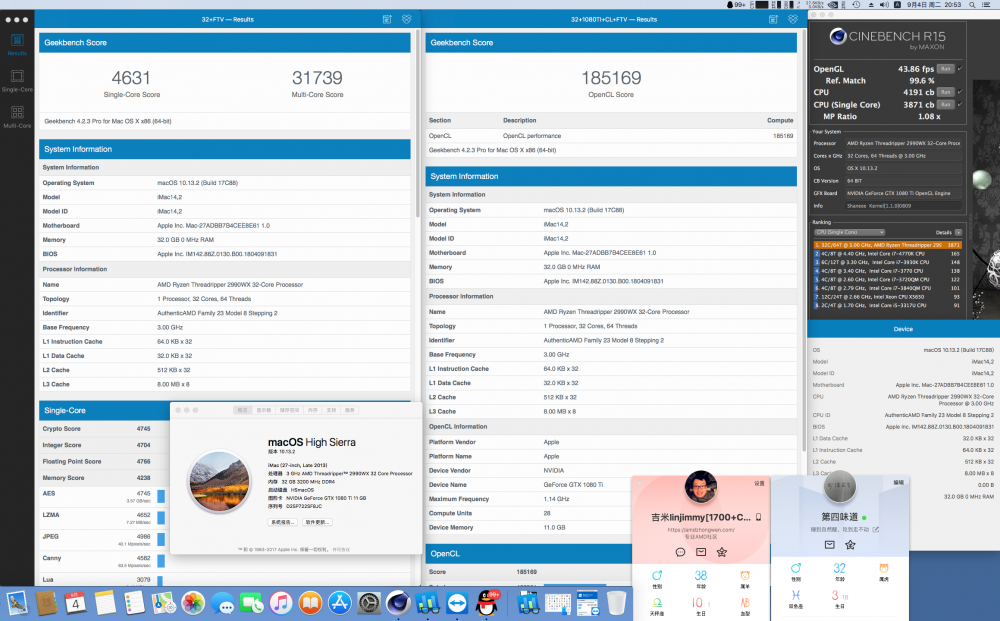The image size is (1000, 621).
Task: Toggle CPU (Single Core) checkbox in Cinebench
Action: coord(960,104)
